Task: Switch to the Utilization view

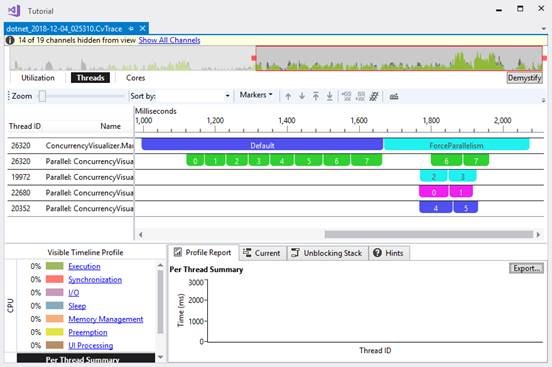Action: coord(38,78)
